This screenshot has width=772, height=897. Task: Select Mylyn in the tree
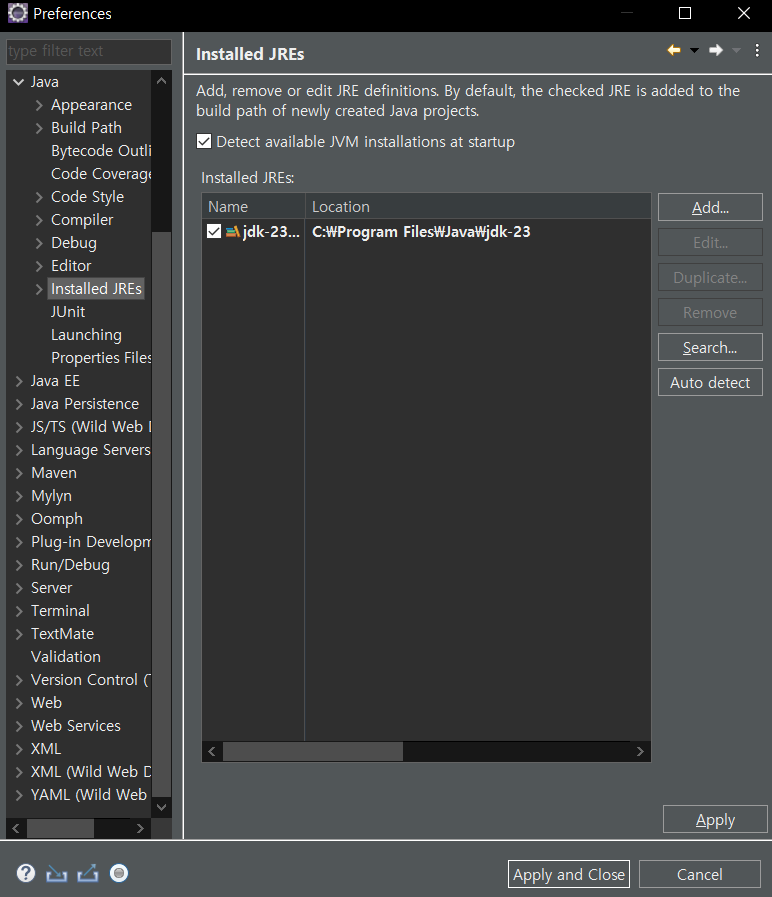tap(52, 496)
